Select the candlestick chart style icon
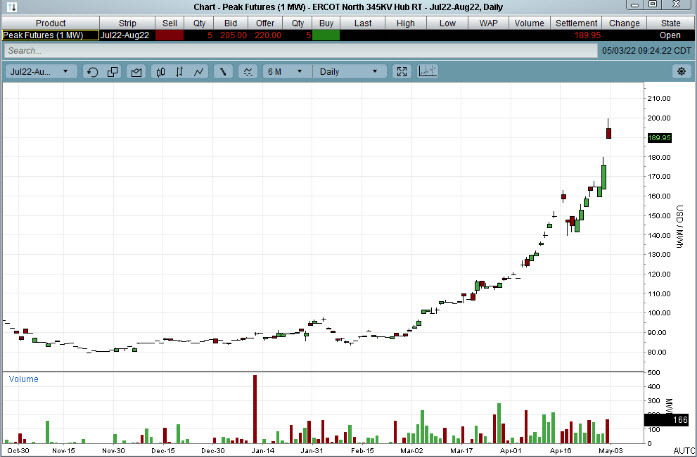The height and width of the screenshot is (457, 697). point(159,72)
